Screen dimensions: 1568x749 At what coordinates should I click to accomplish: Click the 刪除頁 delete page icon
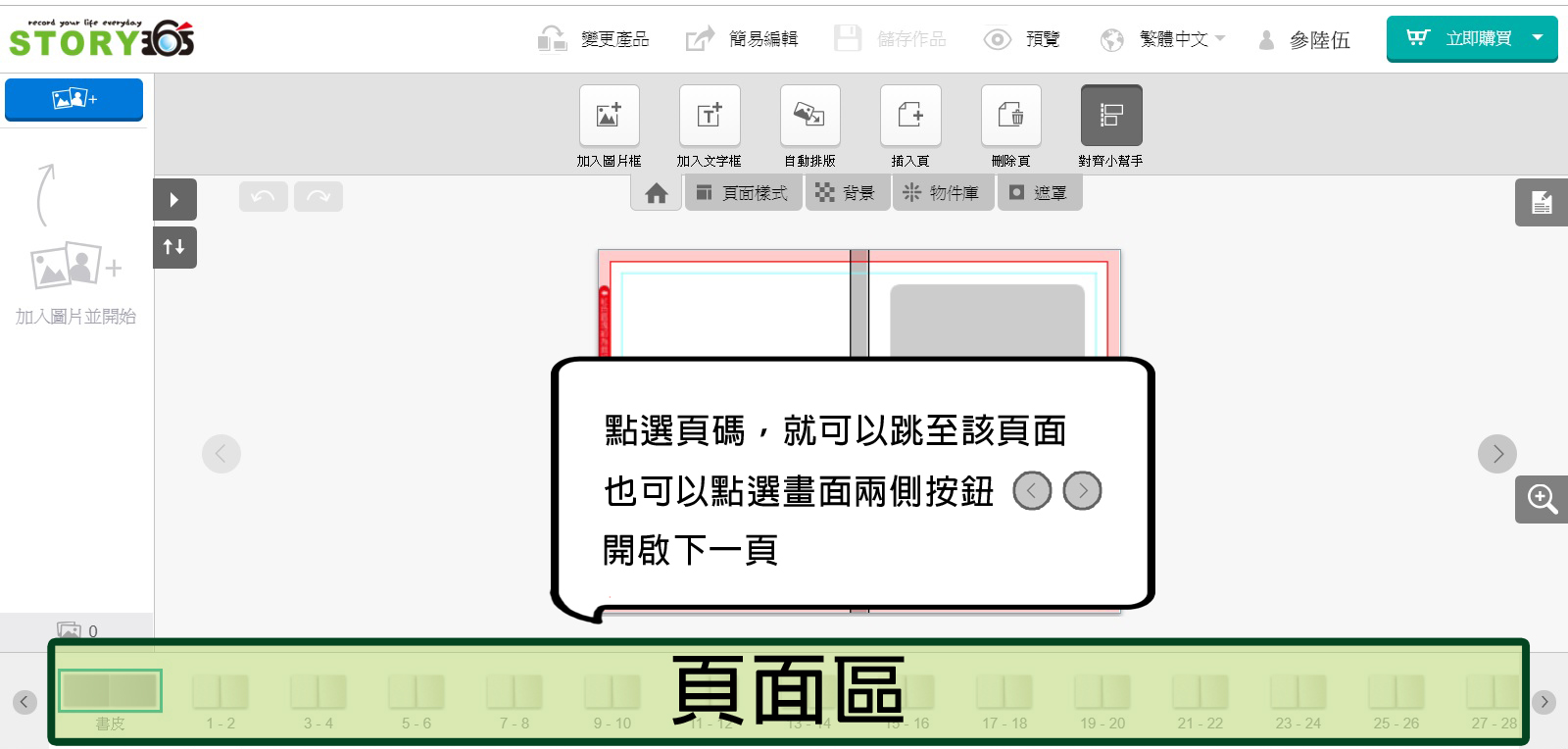[x=1010, y=116]
